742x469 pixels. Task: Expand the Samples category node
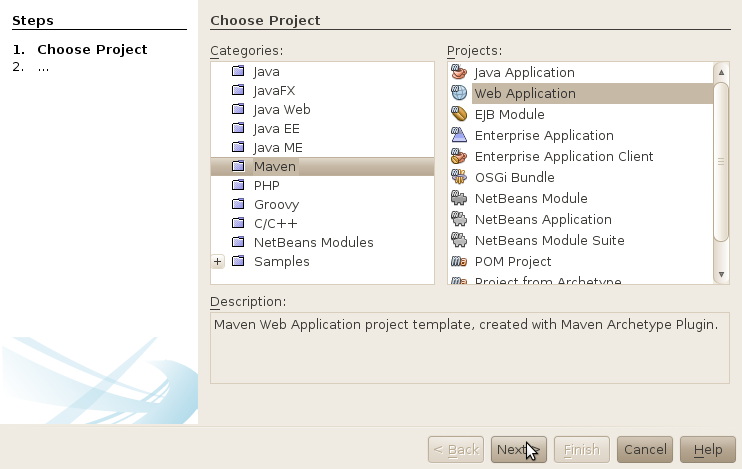(x=218, y=261)
